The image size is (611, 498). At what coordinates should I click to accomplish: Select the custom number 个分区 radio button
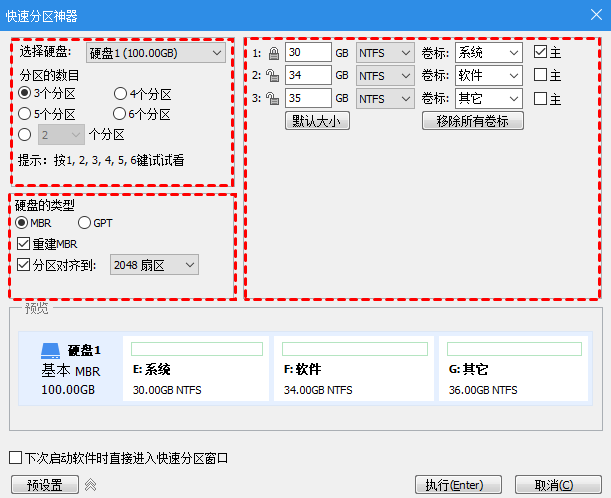[25, 135]
